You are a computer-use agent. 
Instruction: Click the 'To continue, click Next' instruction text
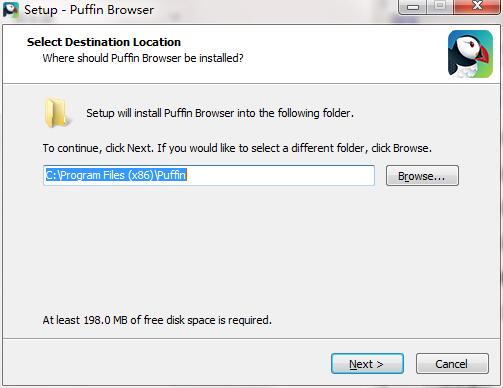(x=237, y=148)
